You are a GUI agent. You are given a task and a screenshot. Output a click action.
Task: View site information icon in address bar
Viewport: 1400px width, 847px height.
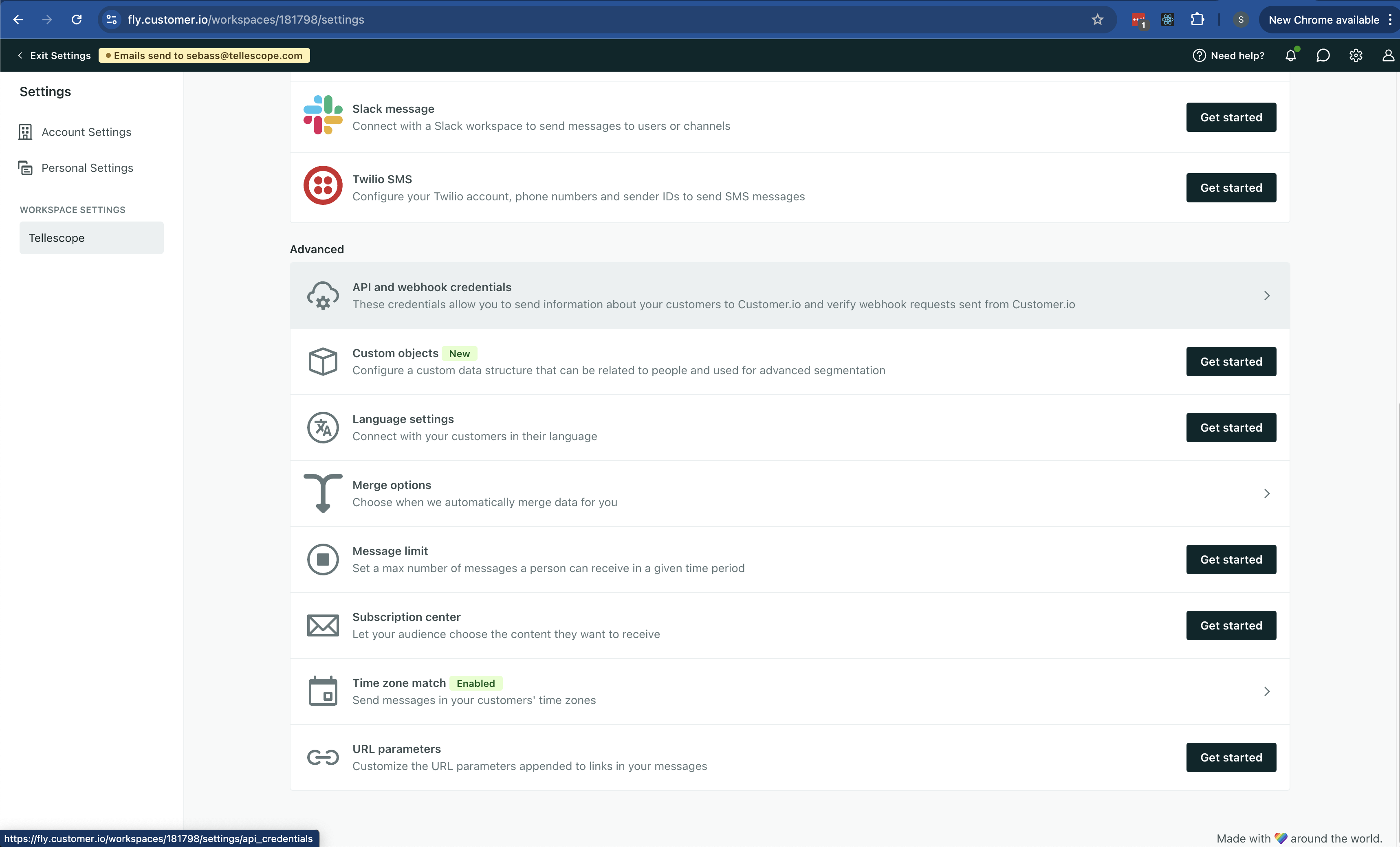[x=112, y=20]
